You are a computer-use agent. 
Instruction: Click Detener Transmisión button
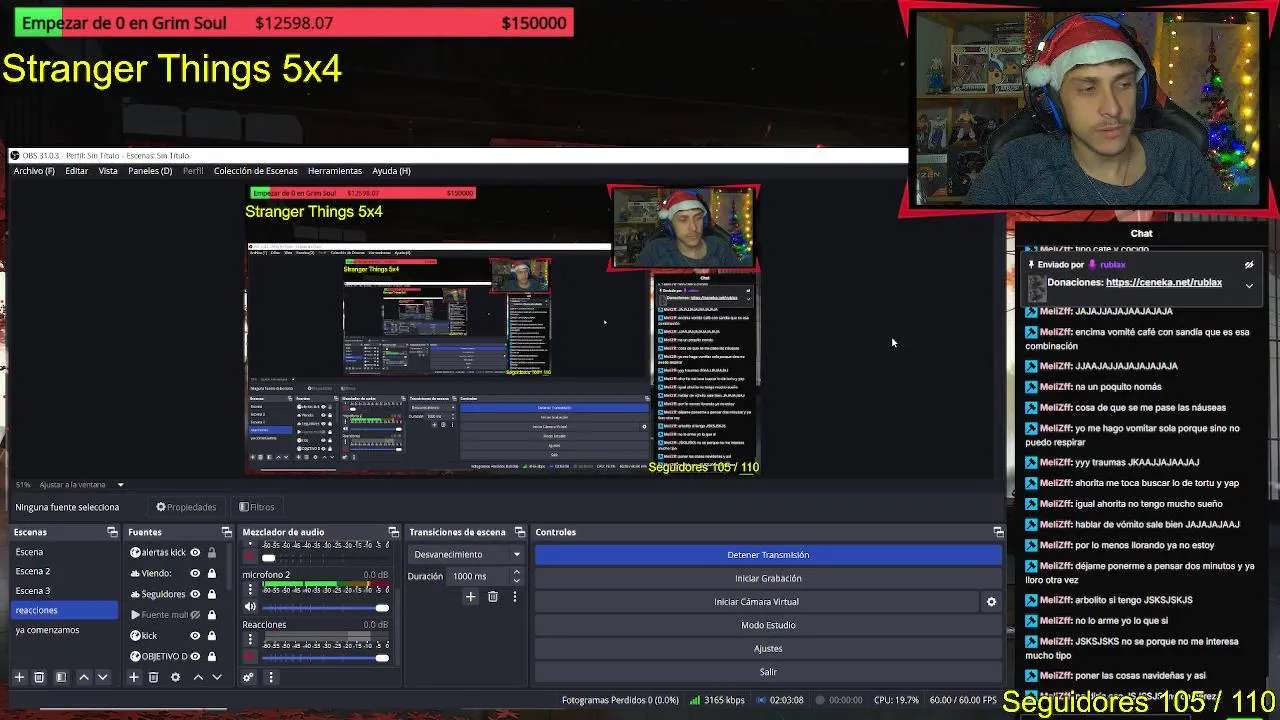coord(768,555)
